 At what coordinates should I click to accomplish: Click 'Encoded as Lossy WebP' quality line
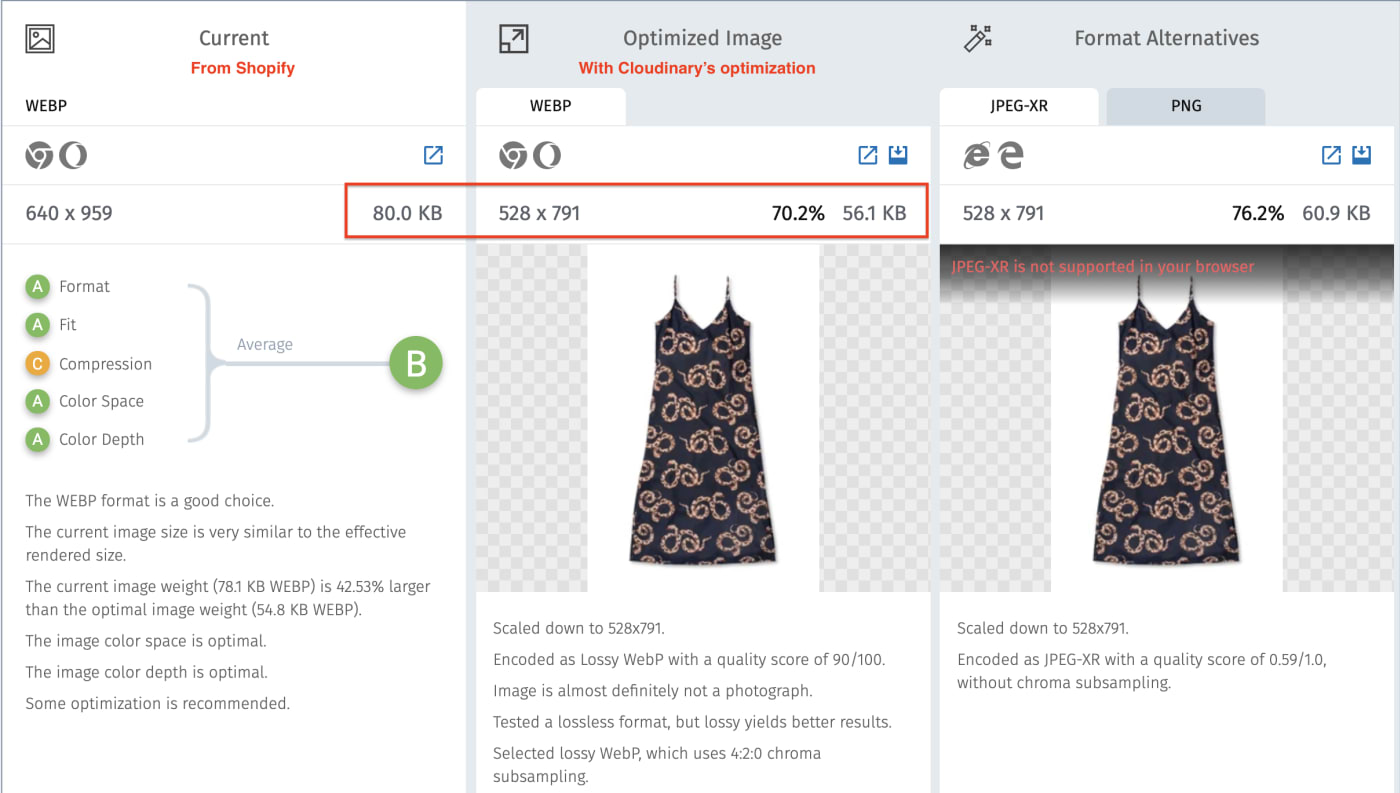click(x=689, y=660)
